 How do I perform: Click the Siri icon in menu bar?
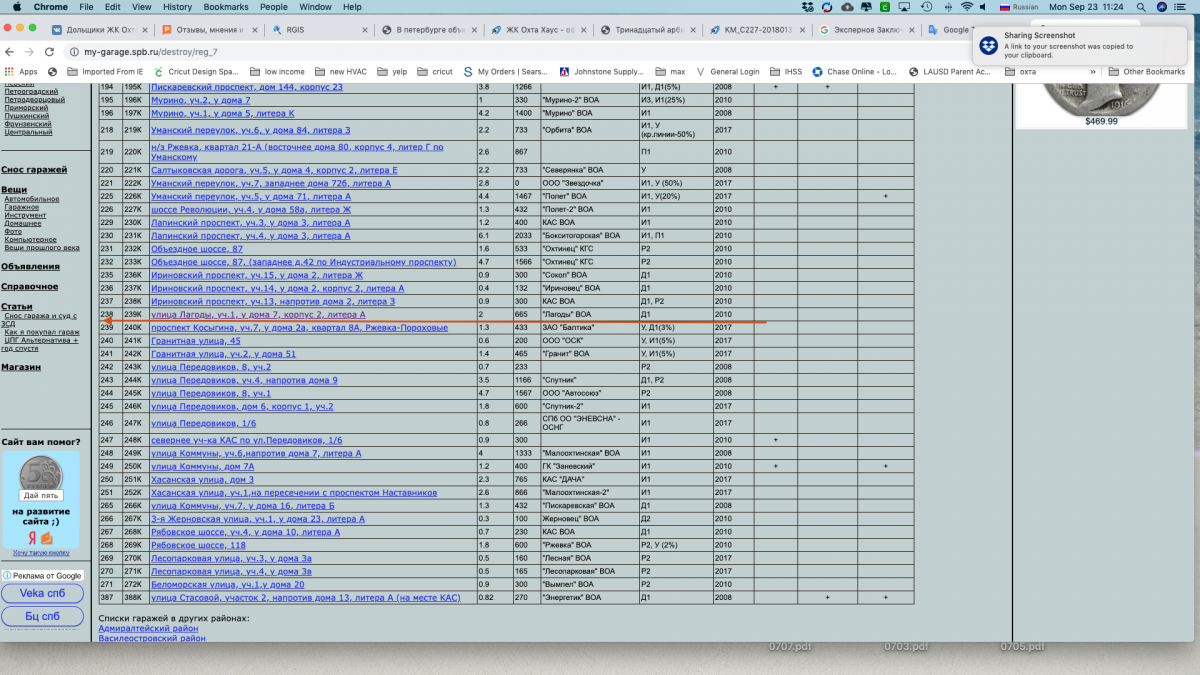1163,7
